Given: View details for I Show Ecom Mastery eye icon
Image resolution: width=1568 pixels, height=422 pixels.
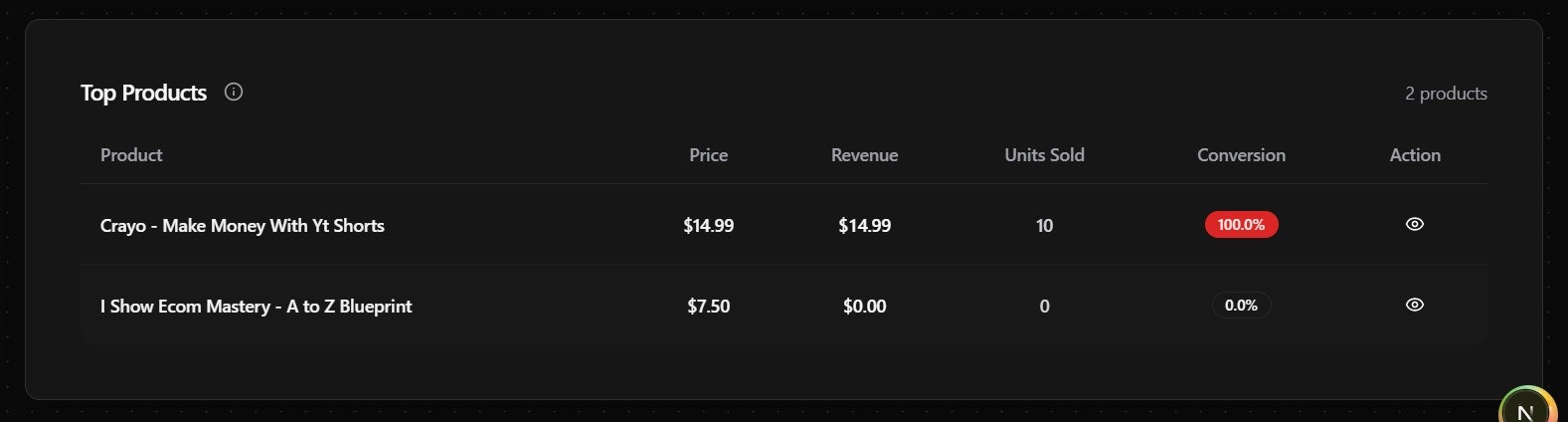Looking at the screenshot, I should (x=1415, y=306).
